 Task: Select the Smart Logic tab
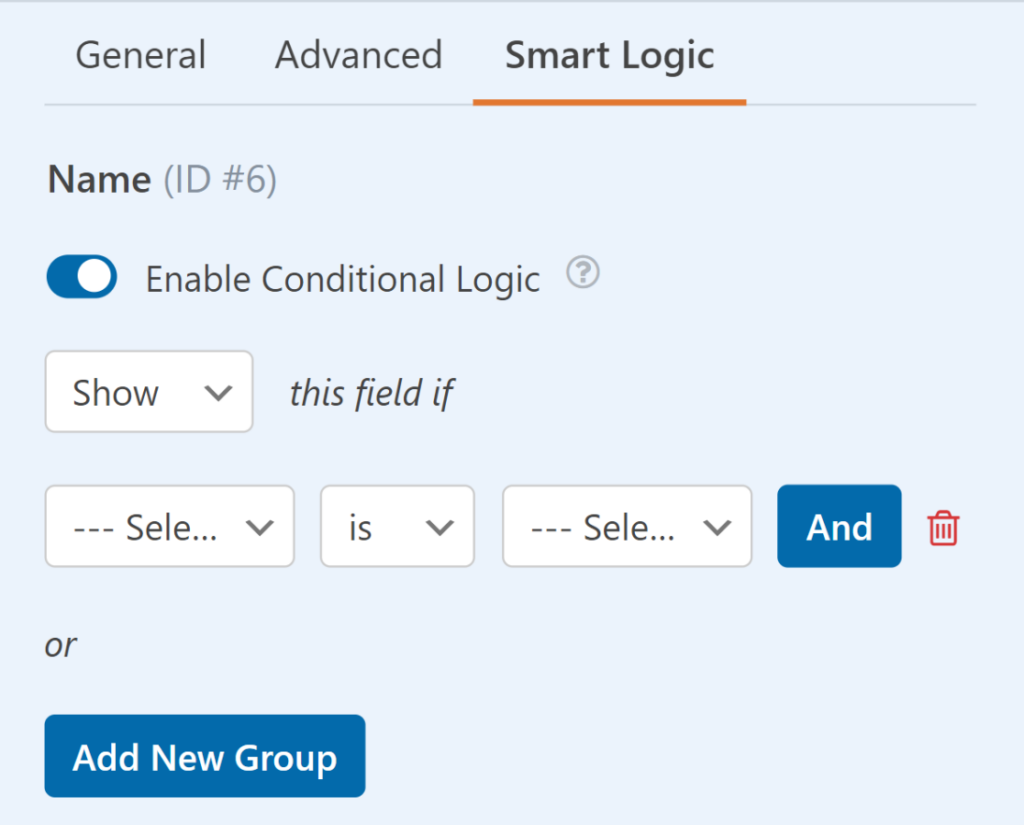(x=609, y=56)
